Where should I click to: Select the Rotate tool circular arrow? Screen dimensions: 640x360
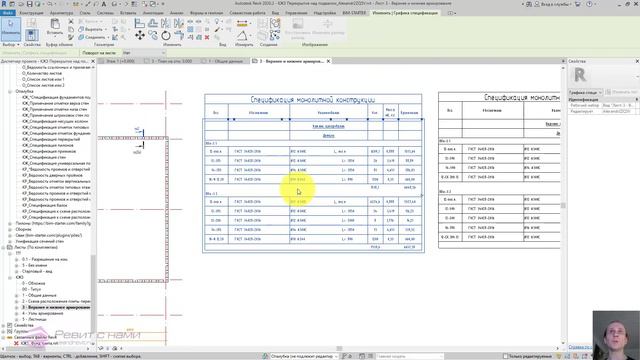point(166,36)
